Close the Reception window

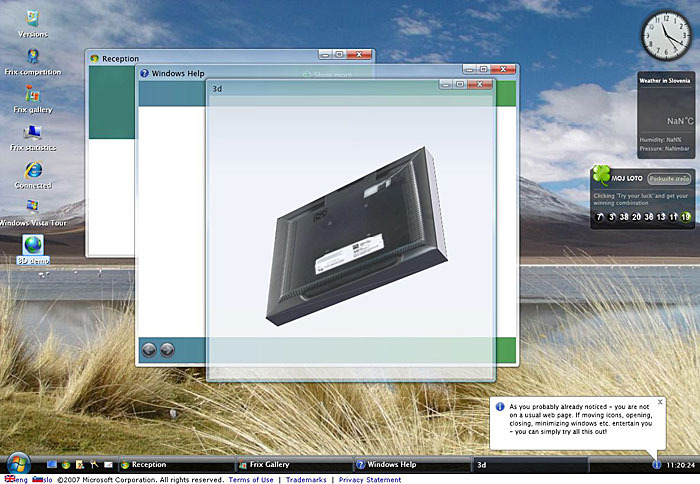coord(359,54)
